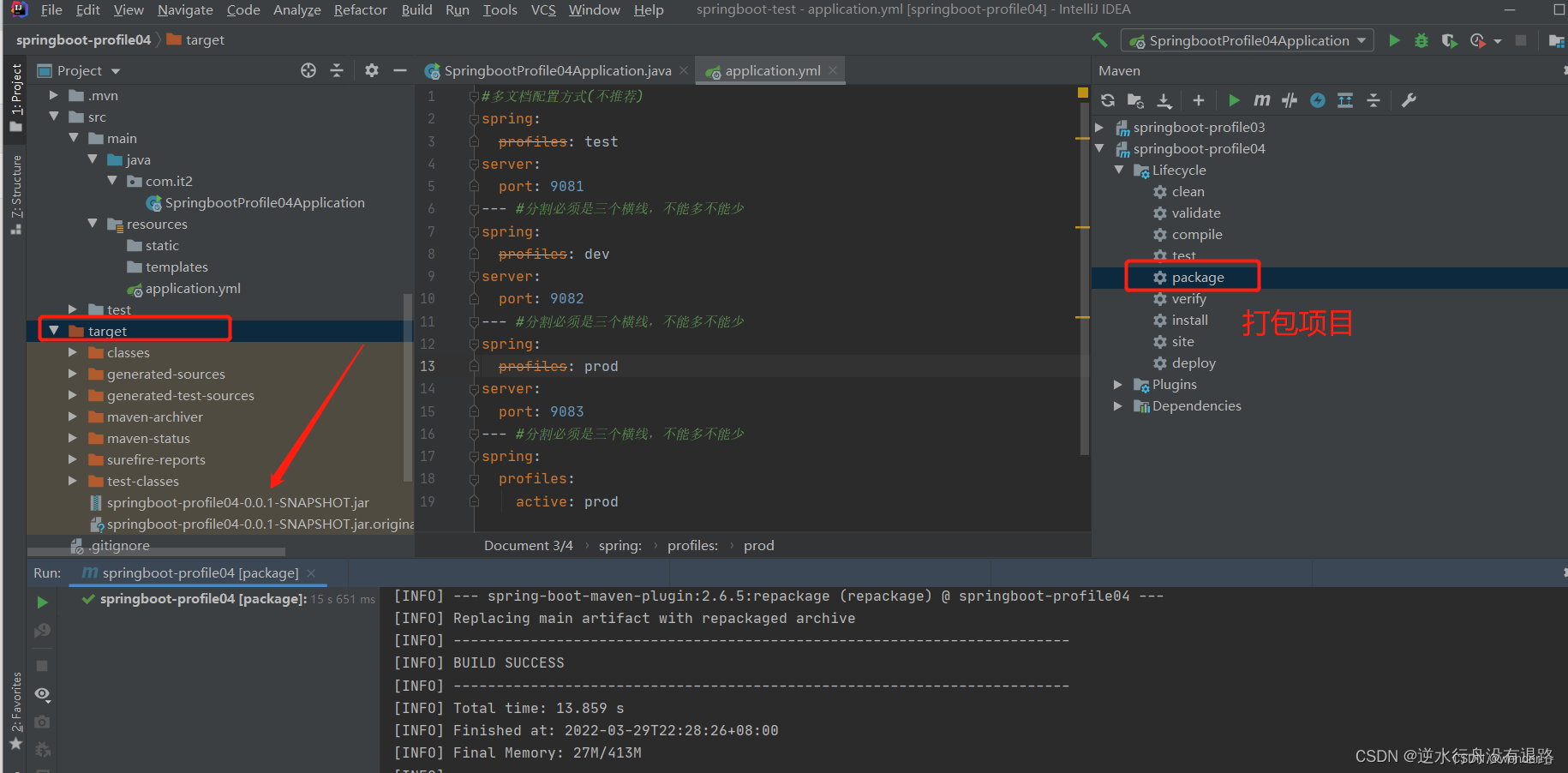This screenshot has height=773, width=1568.
Task: Open Project panel gear options
Action: click(371, 70)
